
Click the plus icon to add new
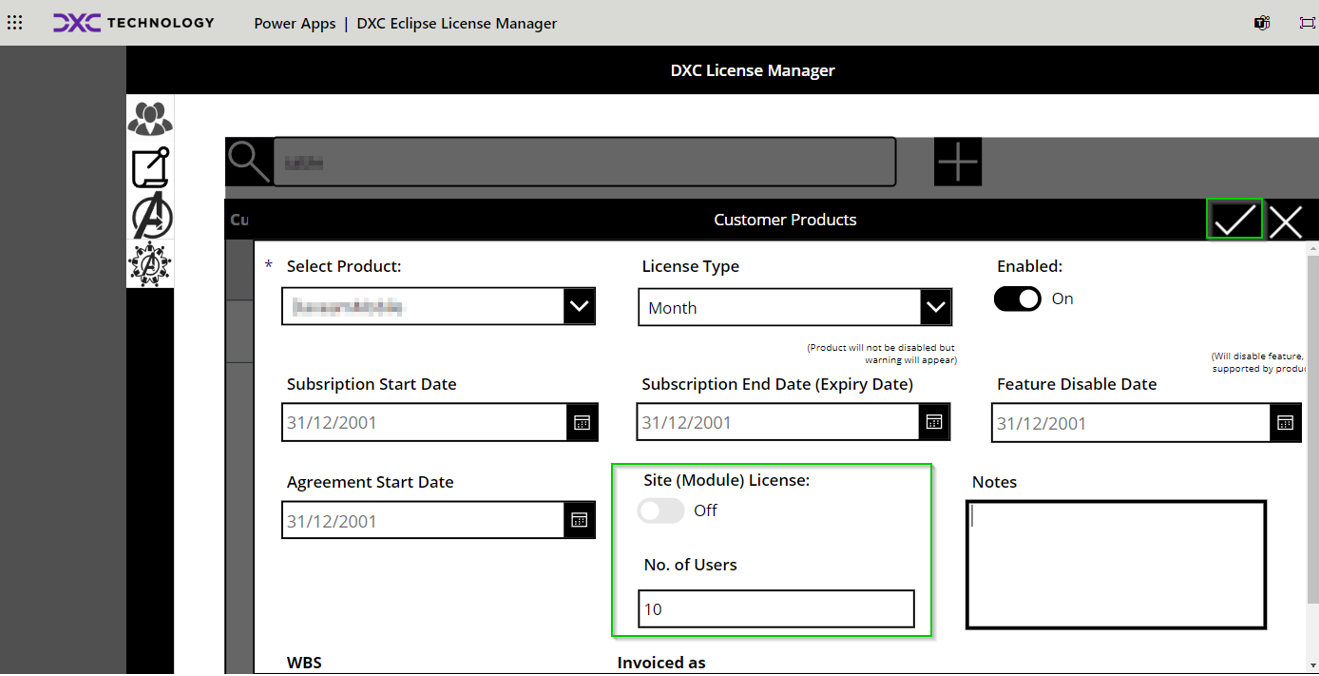click(957, 162)
